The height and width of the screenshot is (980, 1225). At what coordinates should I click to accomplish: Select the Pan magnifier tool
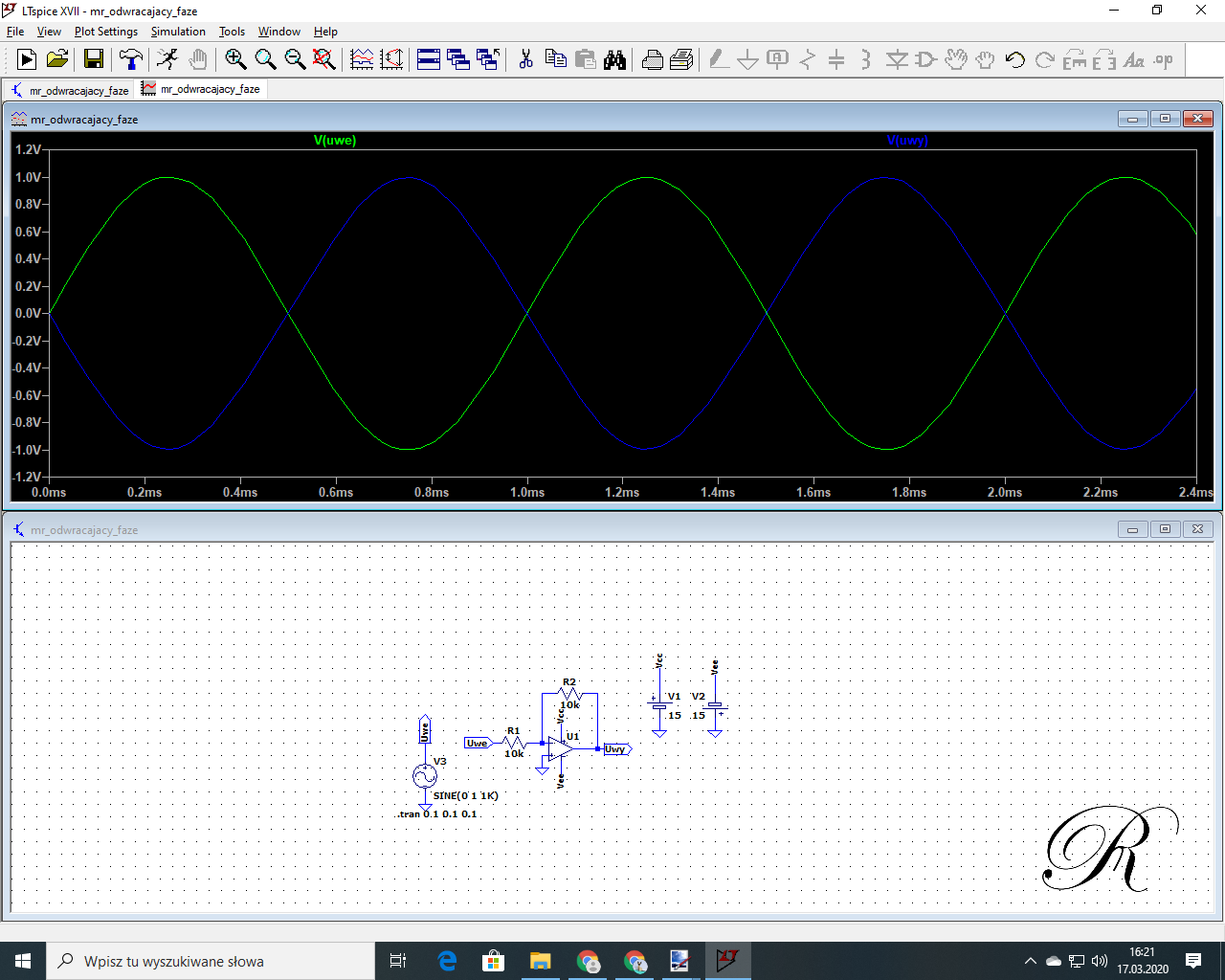tap(265, 59)
